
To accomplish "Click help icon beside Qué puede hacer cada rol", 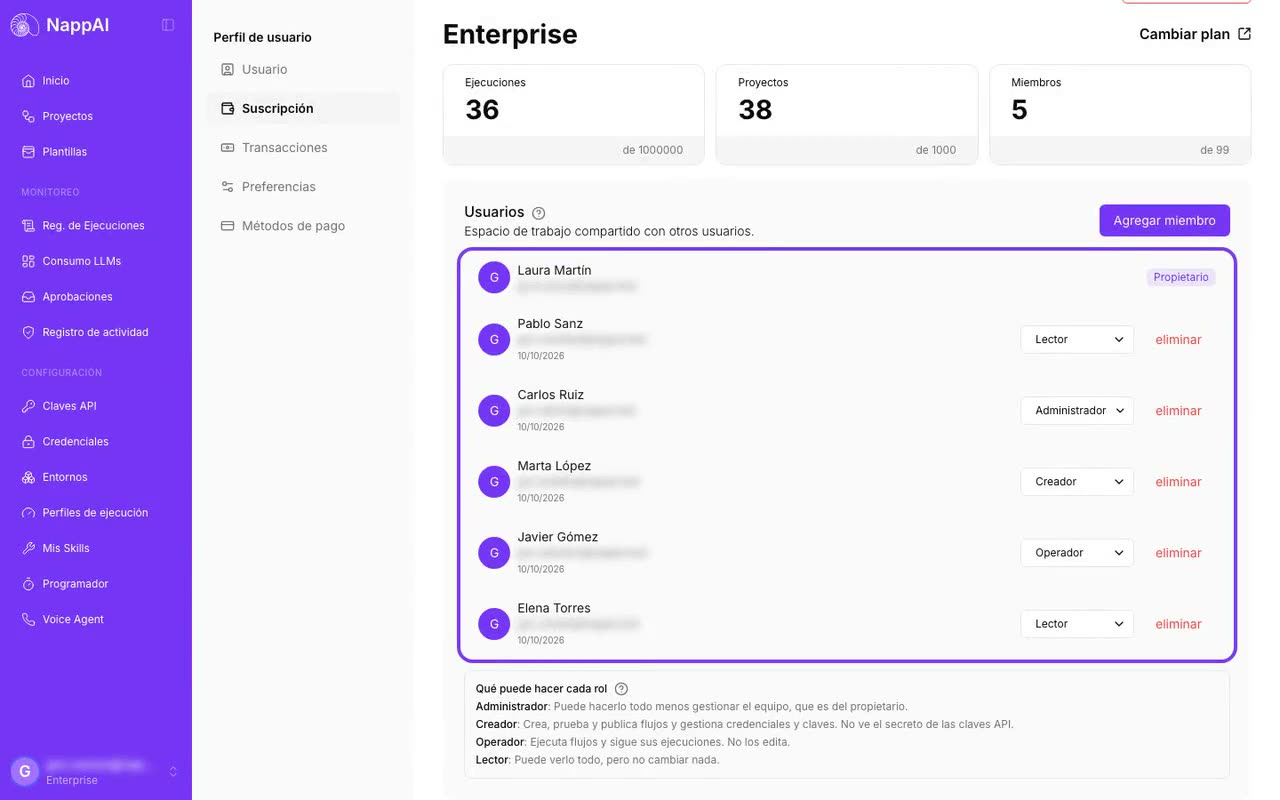I will (621, 689).
